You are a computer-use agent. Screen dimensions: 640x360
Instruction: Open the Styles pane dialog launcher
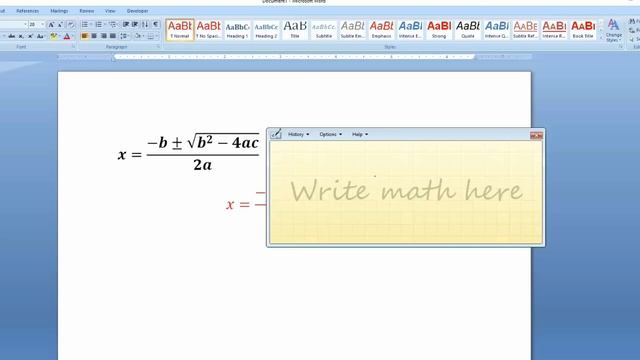click(x=621, y=47)
